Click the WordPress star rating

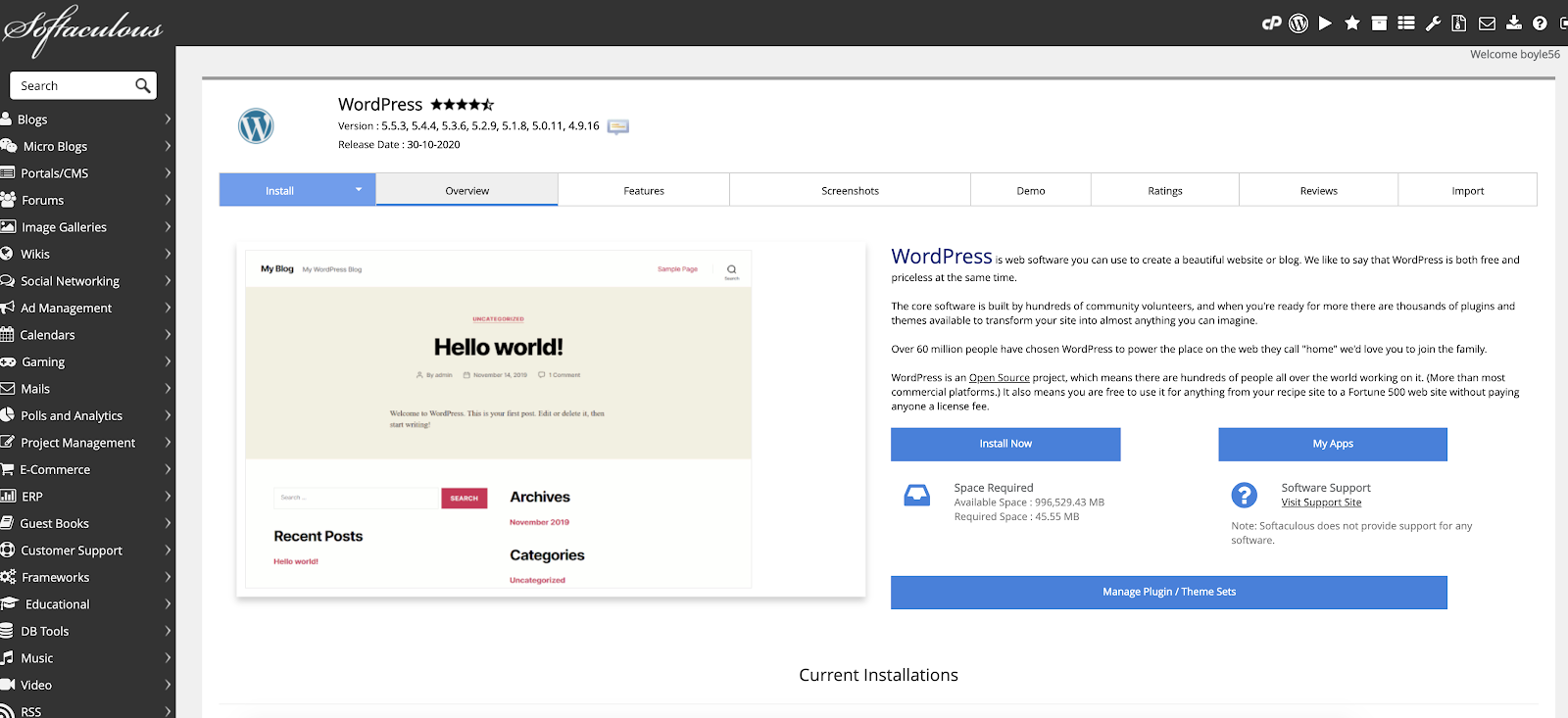[x=462, y=104]
